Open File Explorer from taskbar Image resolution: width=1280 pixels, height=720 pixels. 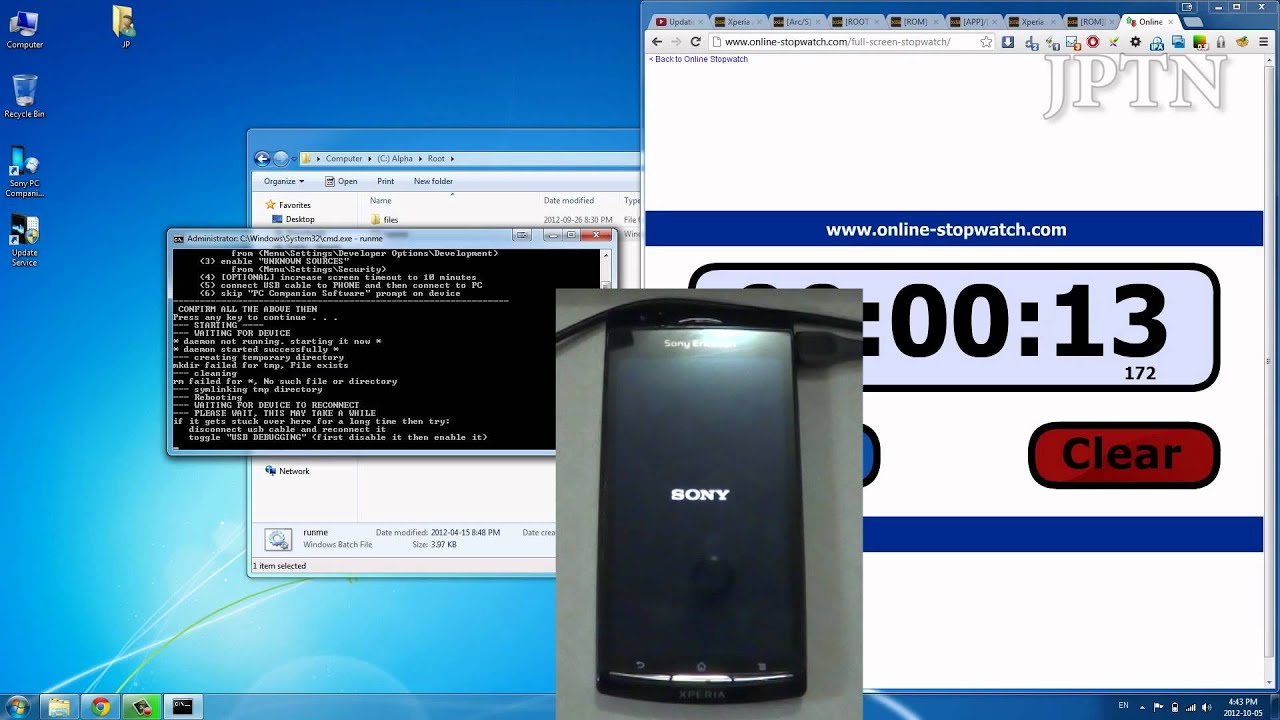tap(60, 706)
